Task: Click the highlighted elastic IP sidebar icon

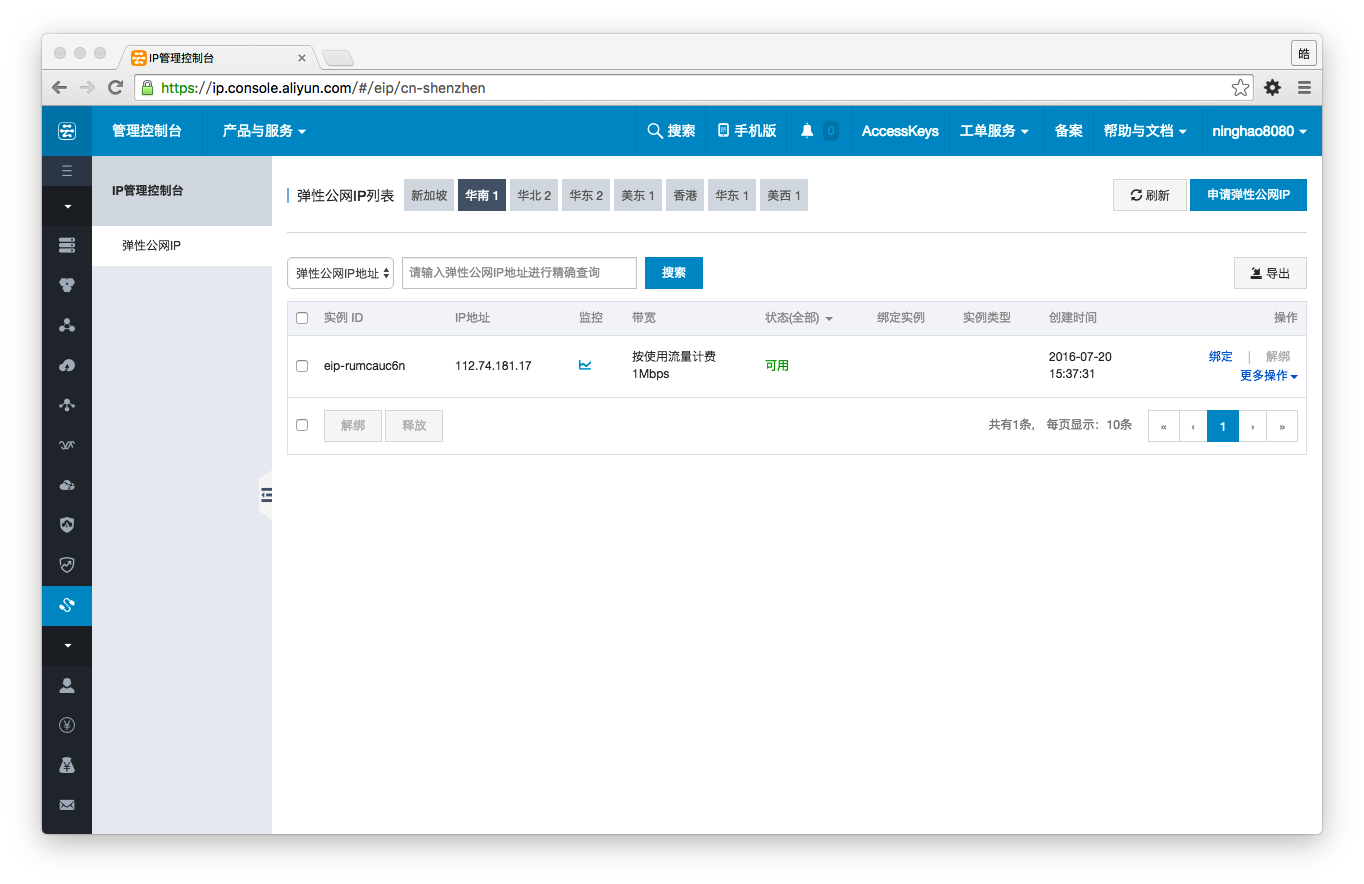Action: point(67,605)
